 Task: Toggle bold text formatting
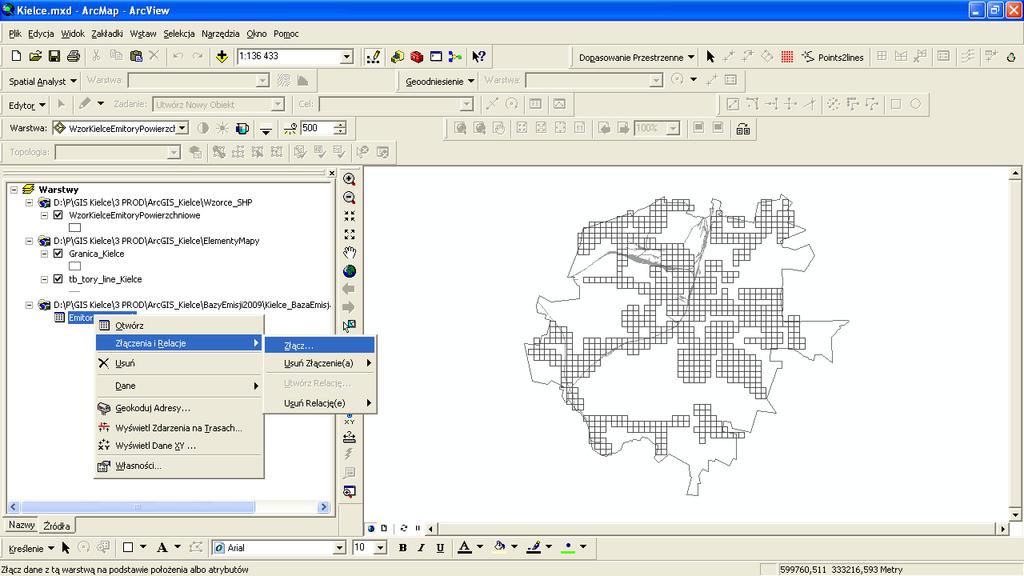402,548
